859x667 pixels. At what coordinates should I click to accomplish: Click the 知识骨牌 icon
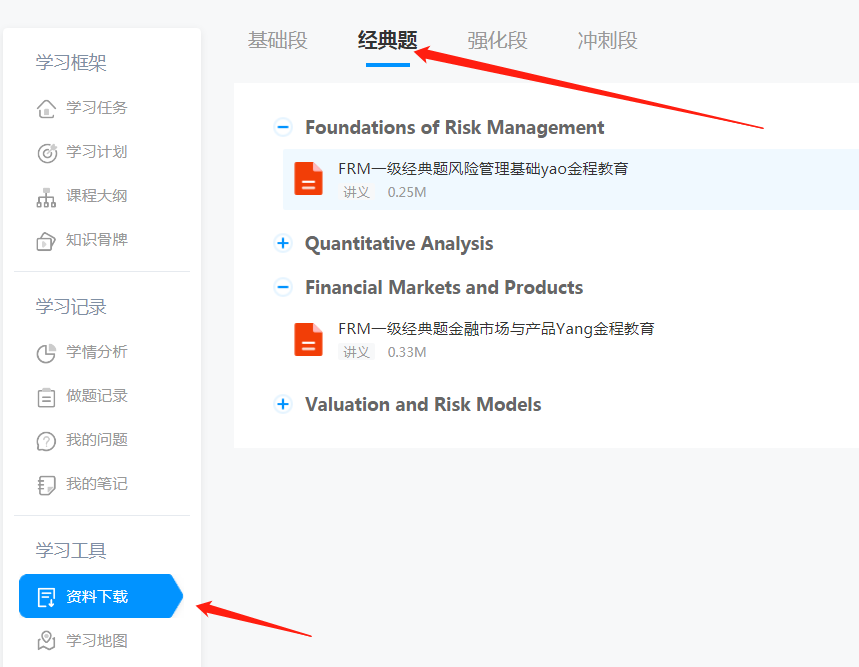pyautogui.click(x=46, y=241)
